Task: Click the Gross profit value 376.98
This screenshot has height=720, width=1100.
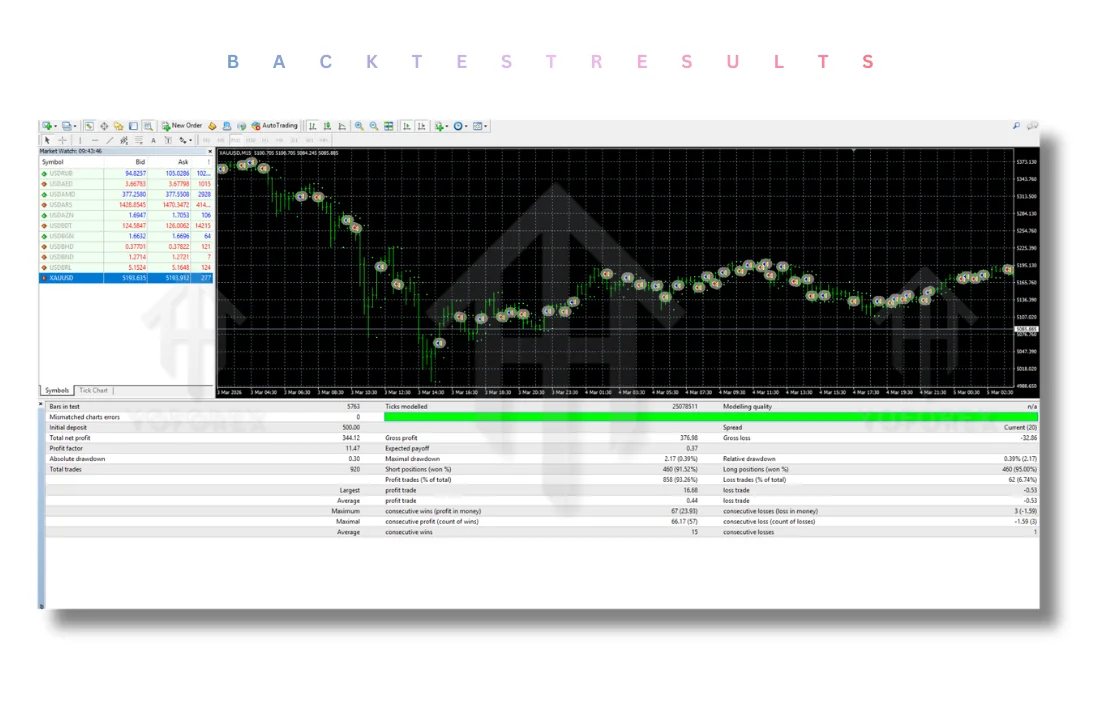Action: pyautogui.click(x=689, y=438)
